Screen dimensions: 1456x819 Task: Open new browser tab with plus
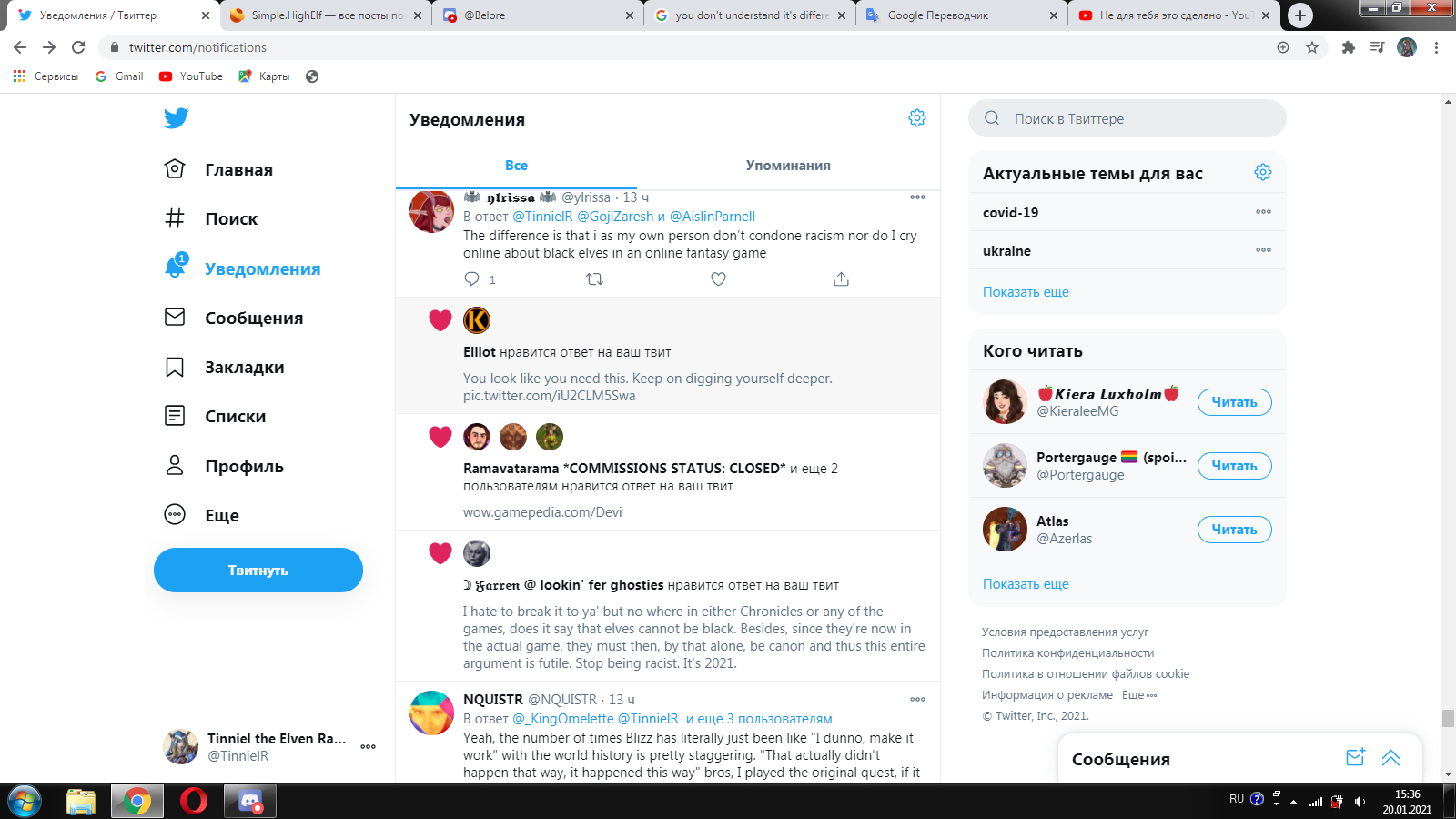click(1300, 15)
